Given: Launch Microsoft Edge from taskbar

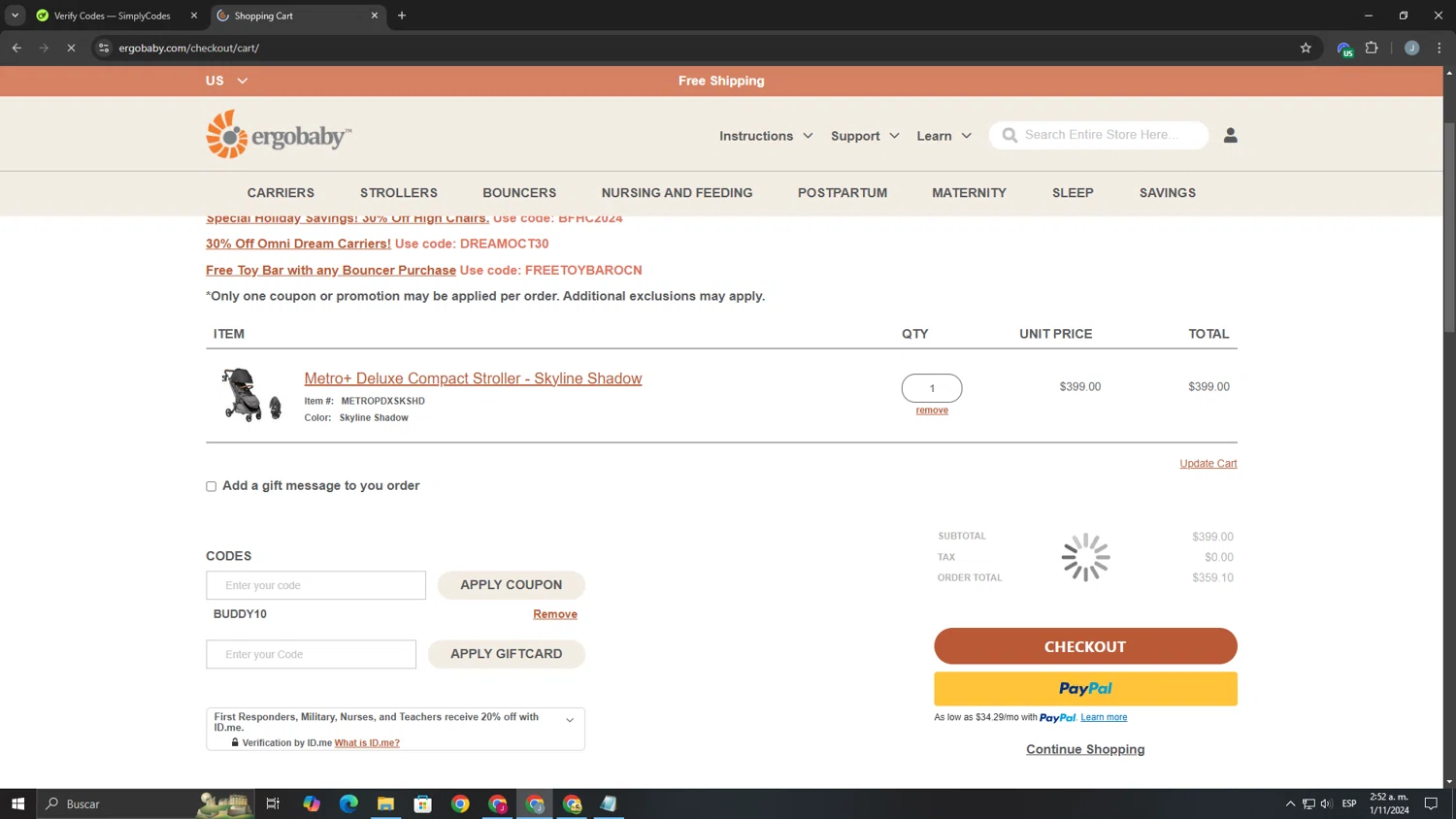Looking at the screenshot, I should [x=348, y=803].
